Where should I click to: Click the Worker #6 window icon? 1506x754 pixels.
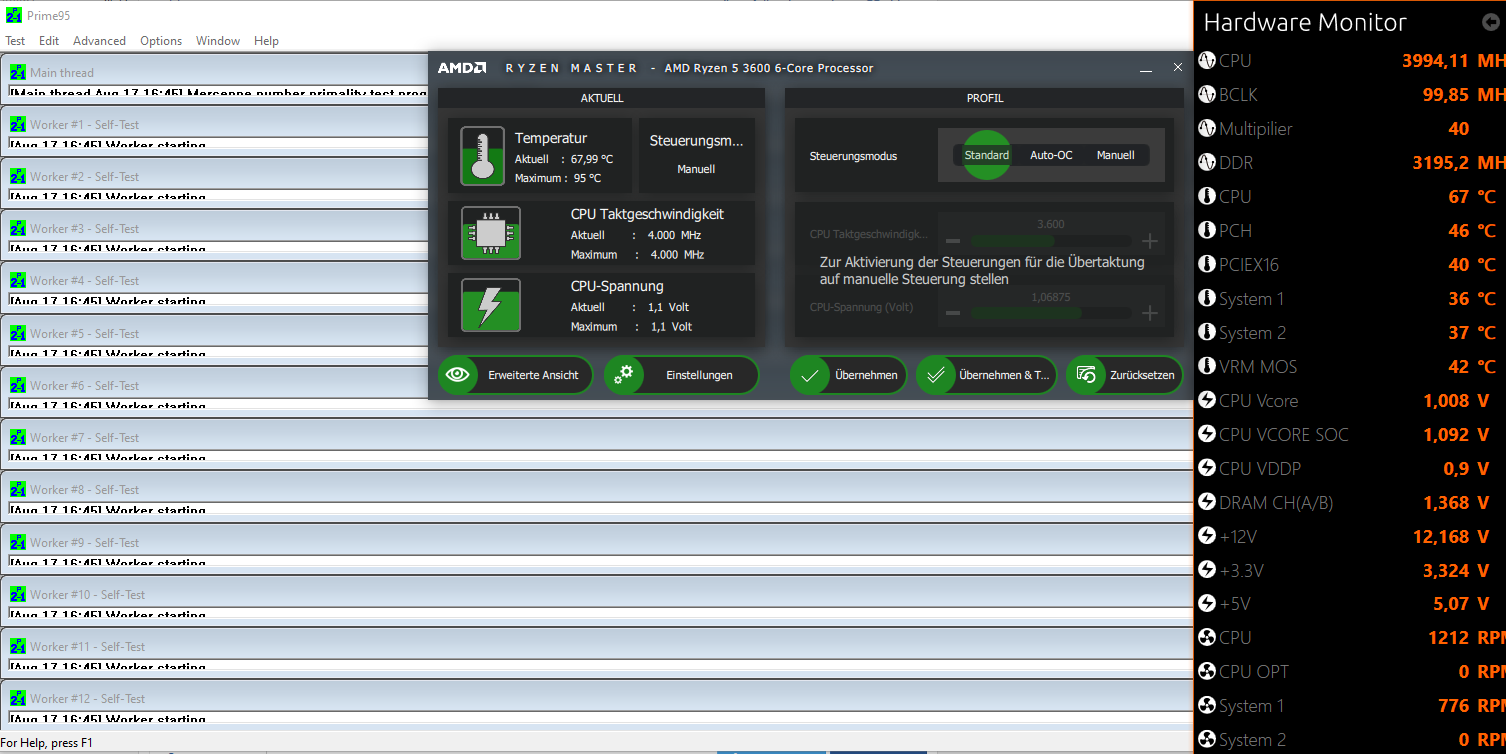[18, 385]
